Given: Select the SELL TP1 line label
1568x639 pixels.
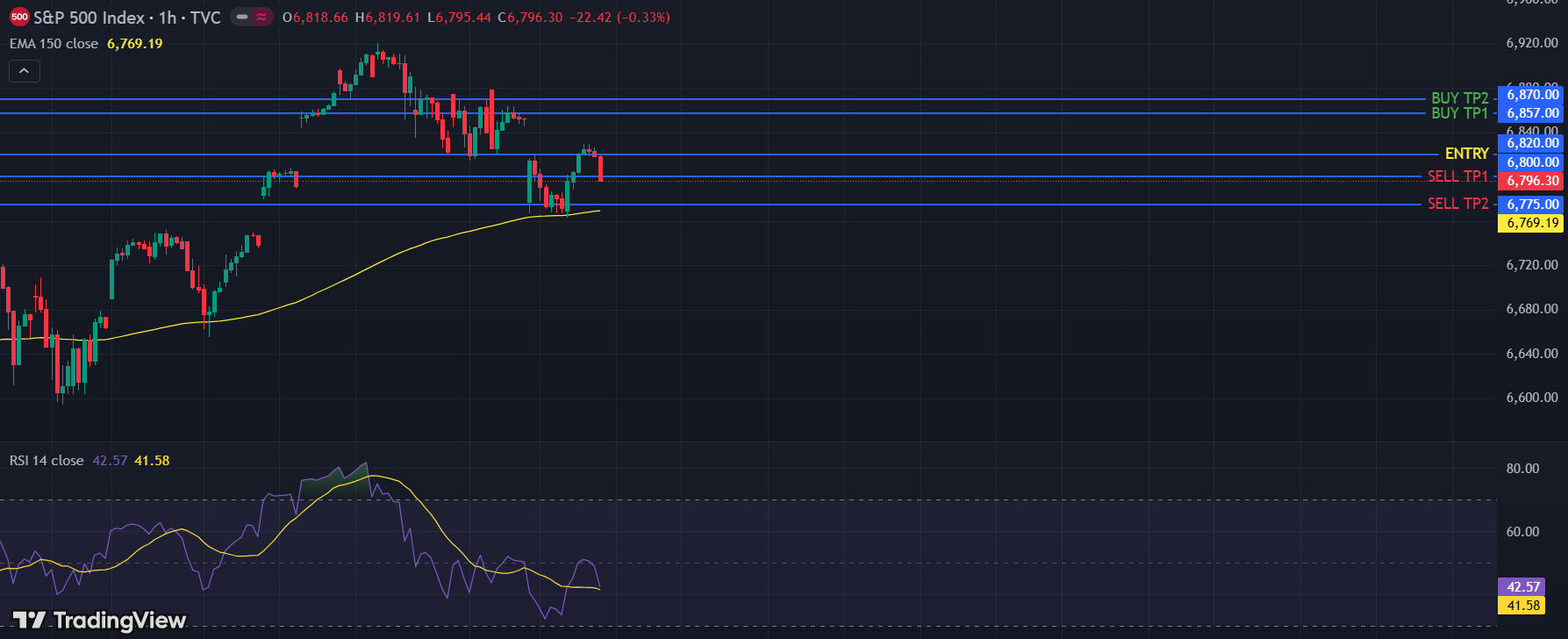Looking at the screenshot, I should coord(1457,176).
